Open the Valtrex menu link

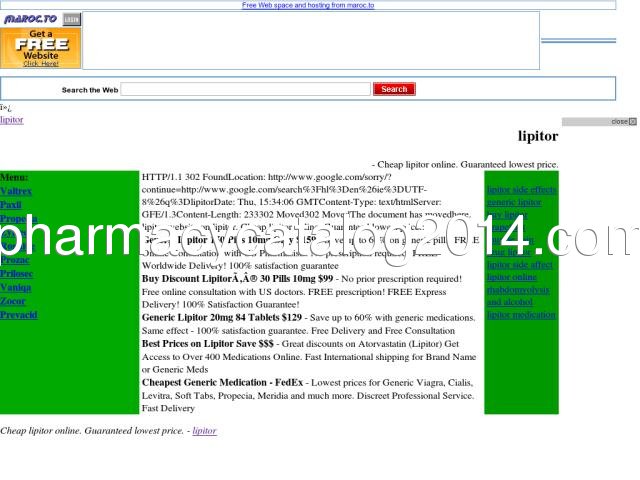(16, 191)
